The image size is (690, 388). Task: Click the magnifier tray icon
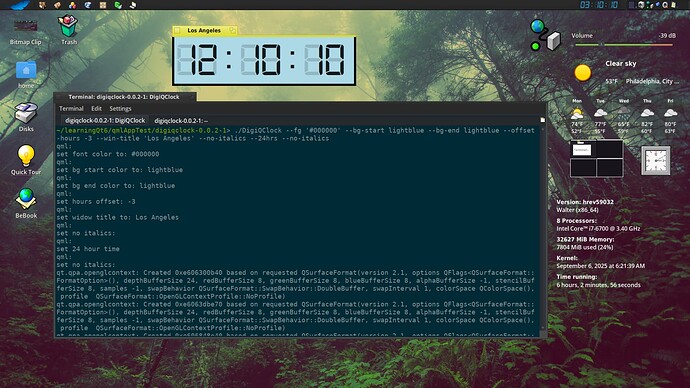click(665, 5)
